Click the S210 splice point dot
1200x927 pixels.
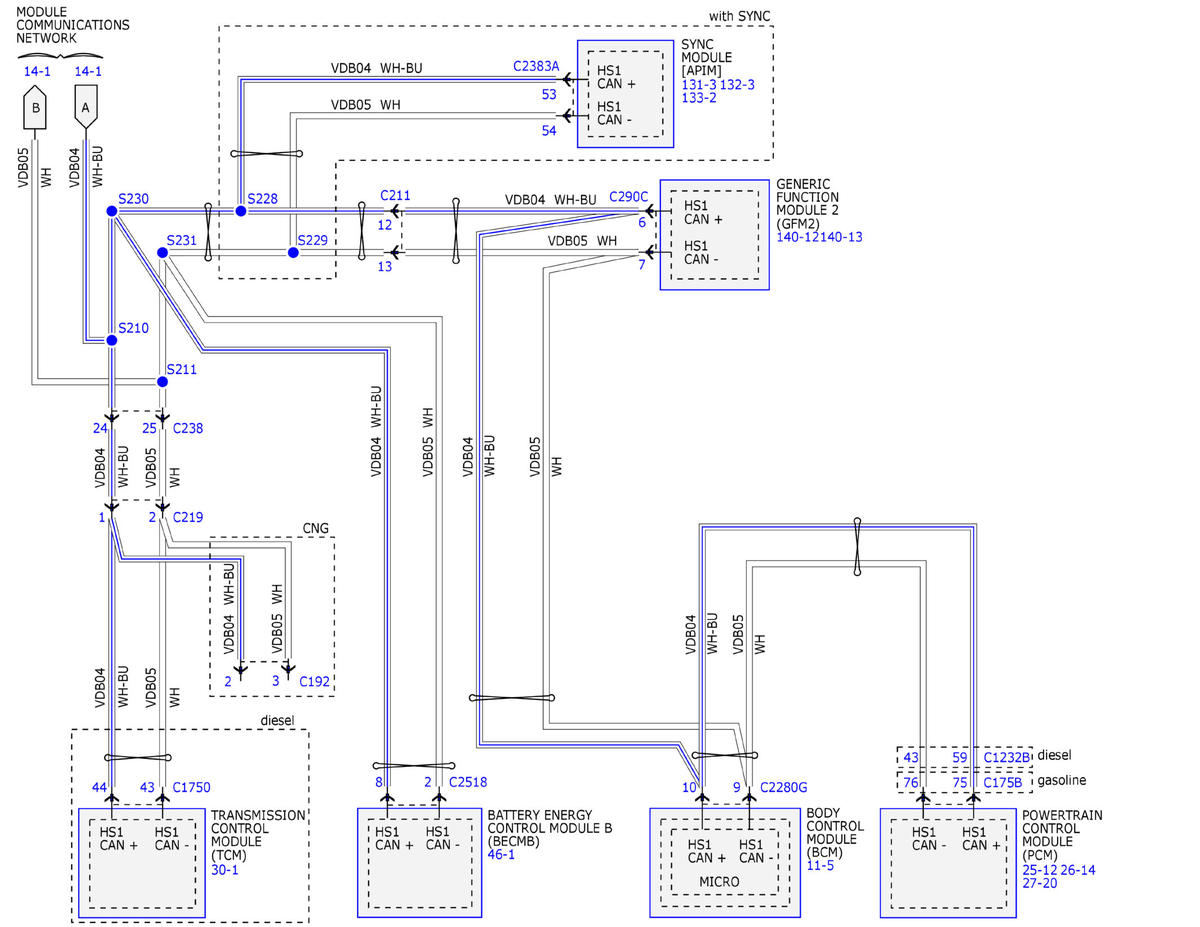pos(112,340)
